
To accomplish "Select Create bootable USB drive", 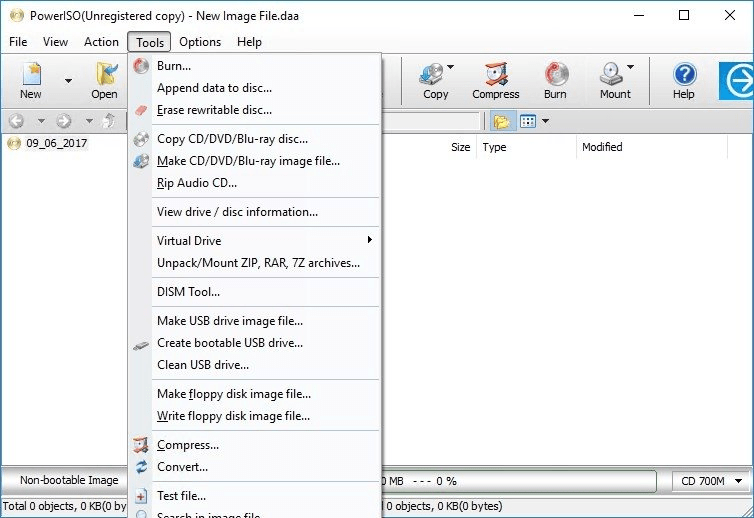I will 229,343.
